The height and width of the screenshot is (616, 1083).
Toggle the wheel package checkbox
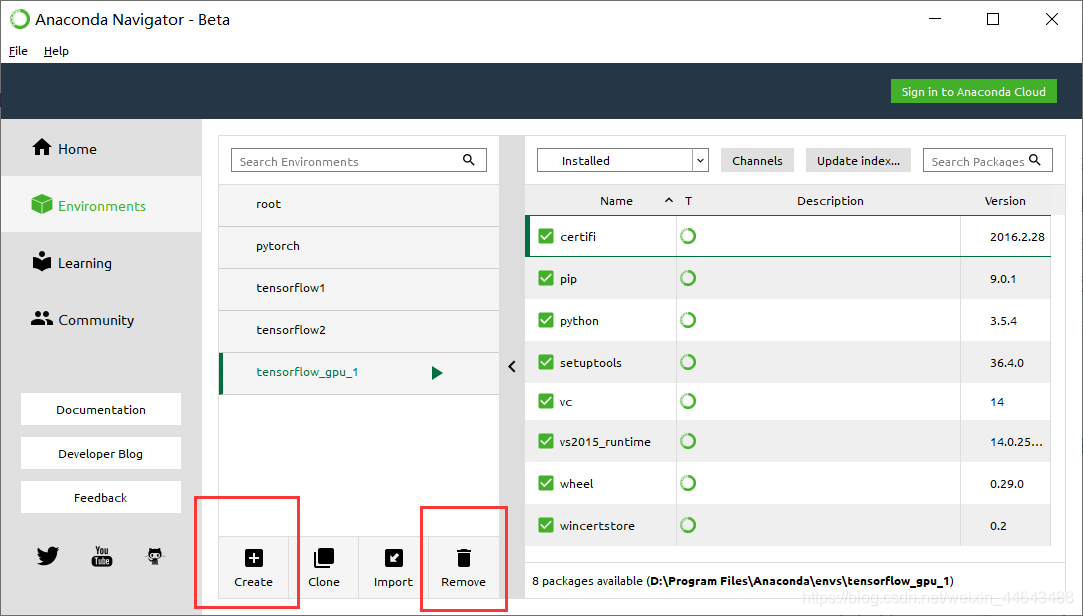pos(546,483)
